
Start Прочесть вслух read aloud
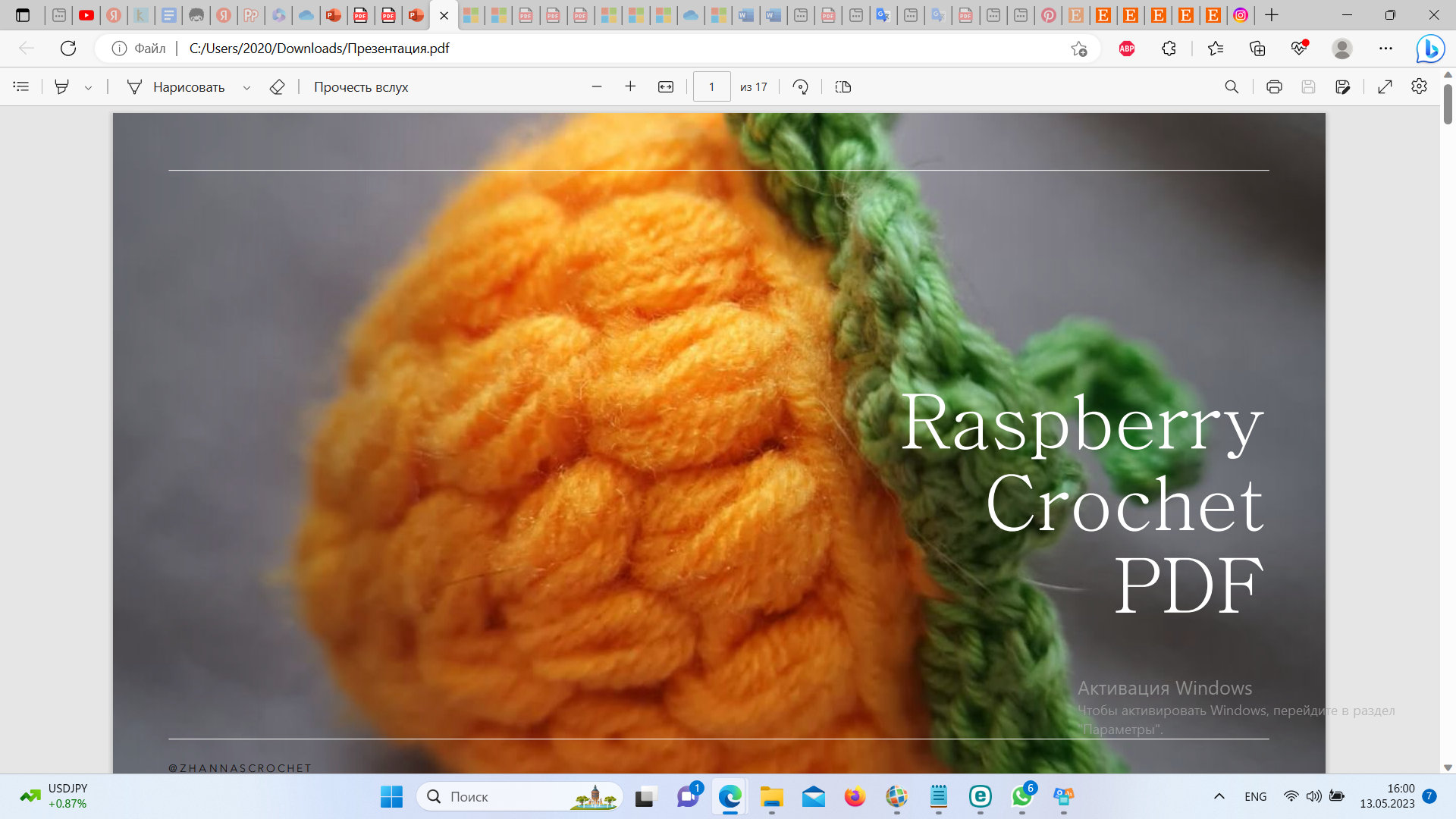coord(360,86)
